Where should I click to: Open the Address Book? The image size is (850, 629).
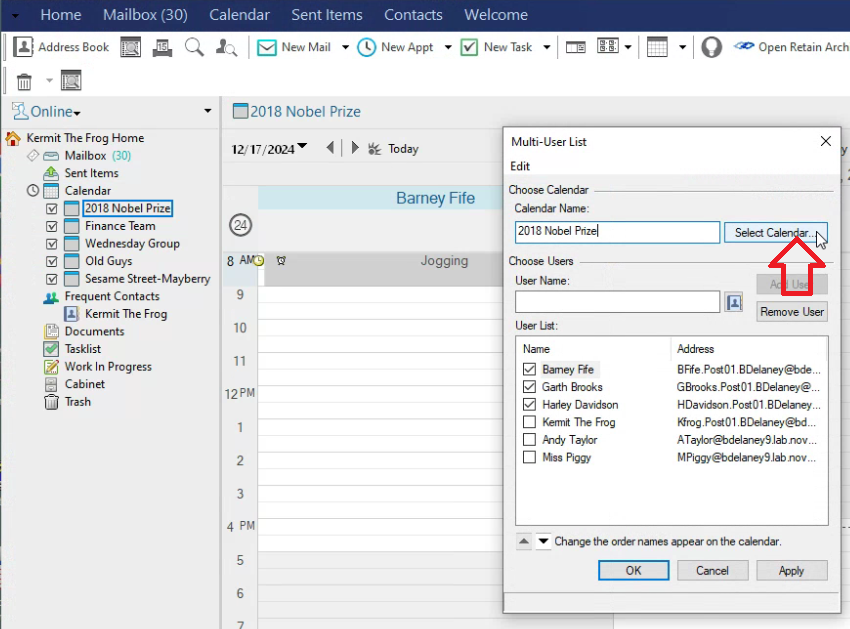61,47
